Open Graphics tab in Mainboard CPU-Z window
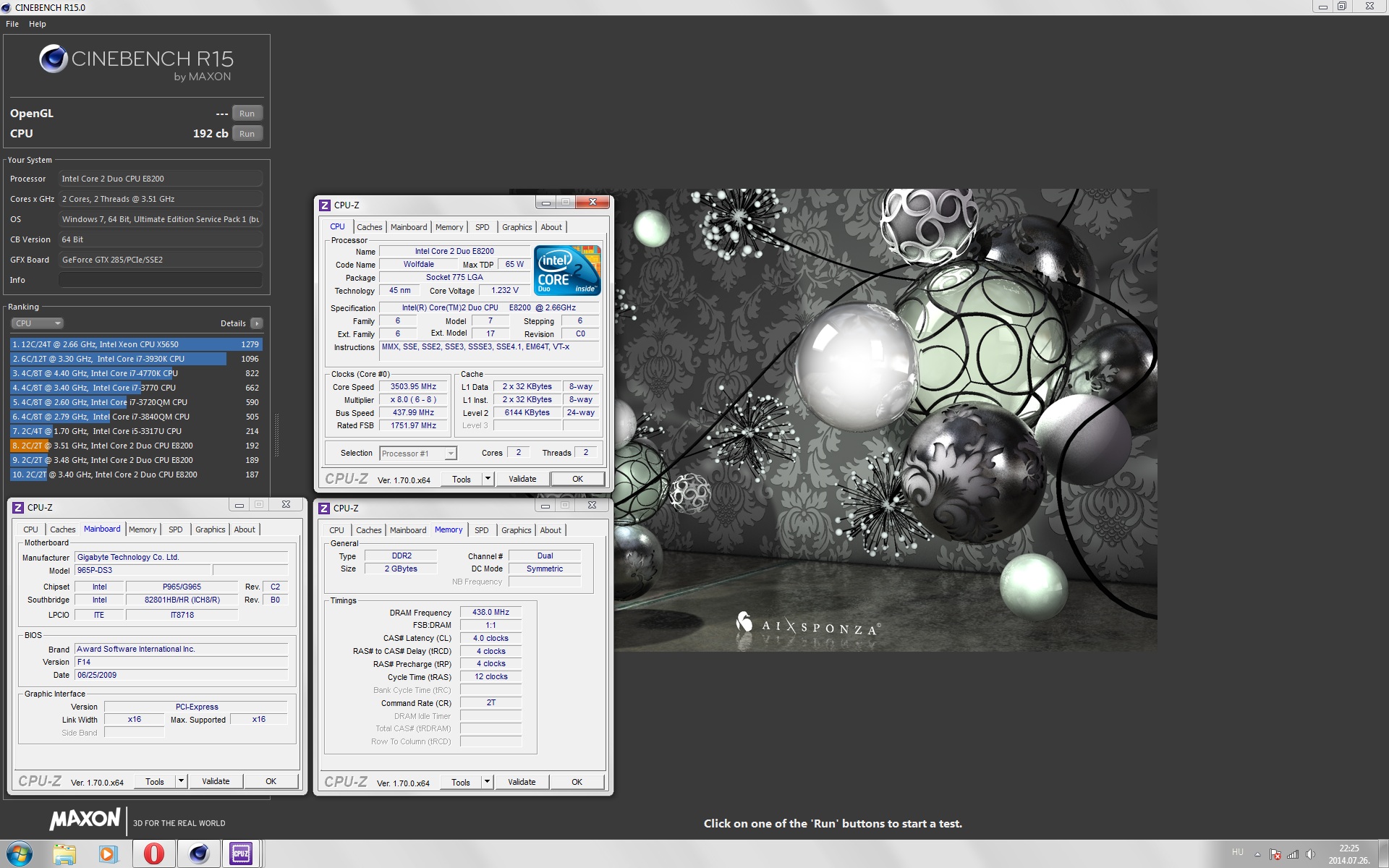The width and height of the screenshot is (1389, 868). pos(211,529)
